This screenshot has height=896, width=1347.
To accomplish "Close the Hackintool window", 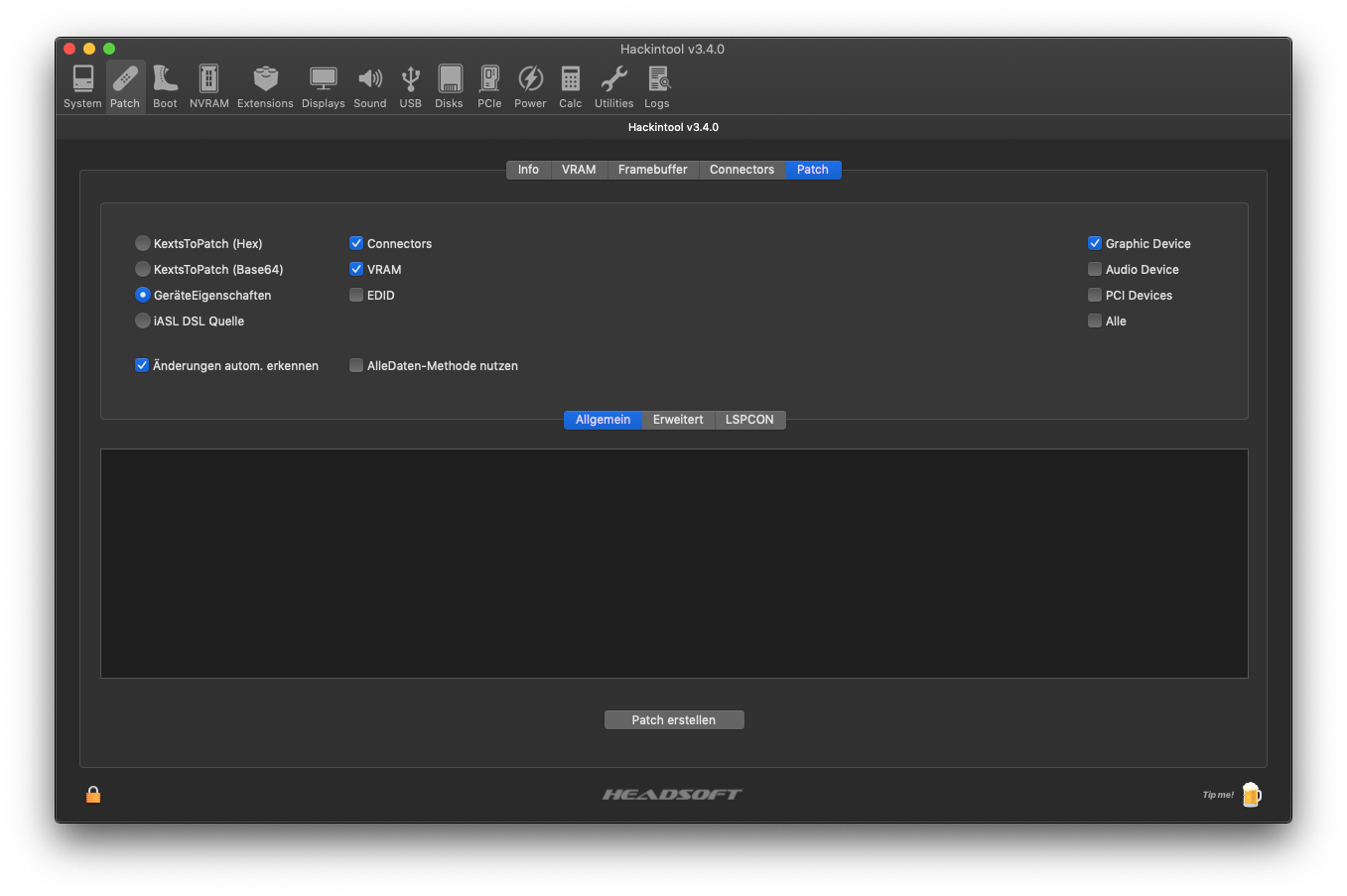I will (x=69, y=49).
